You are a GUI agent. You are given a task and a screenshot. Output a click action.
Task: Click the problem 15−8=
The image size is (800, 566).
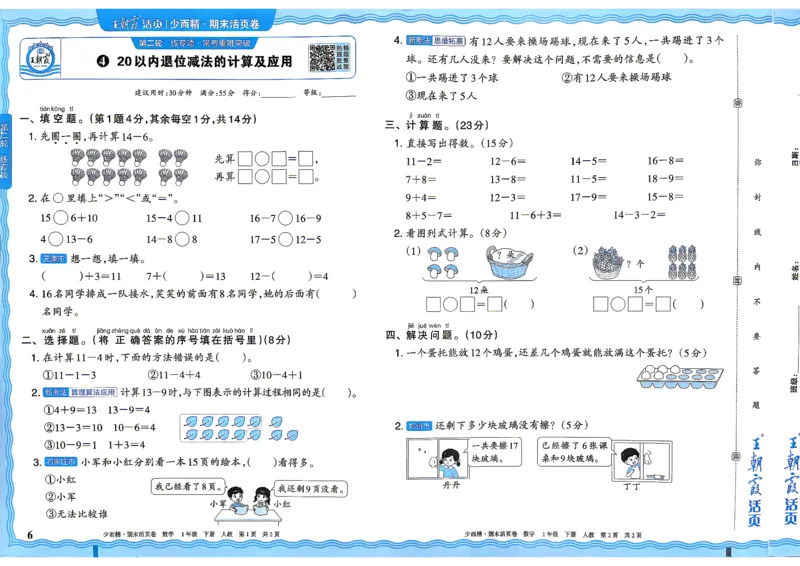(x=665, y=196)
